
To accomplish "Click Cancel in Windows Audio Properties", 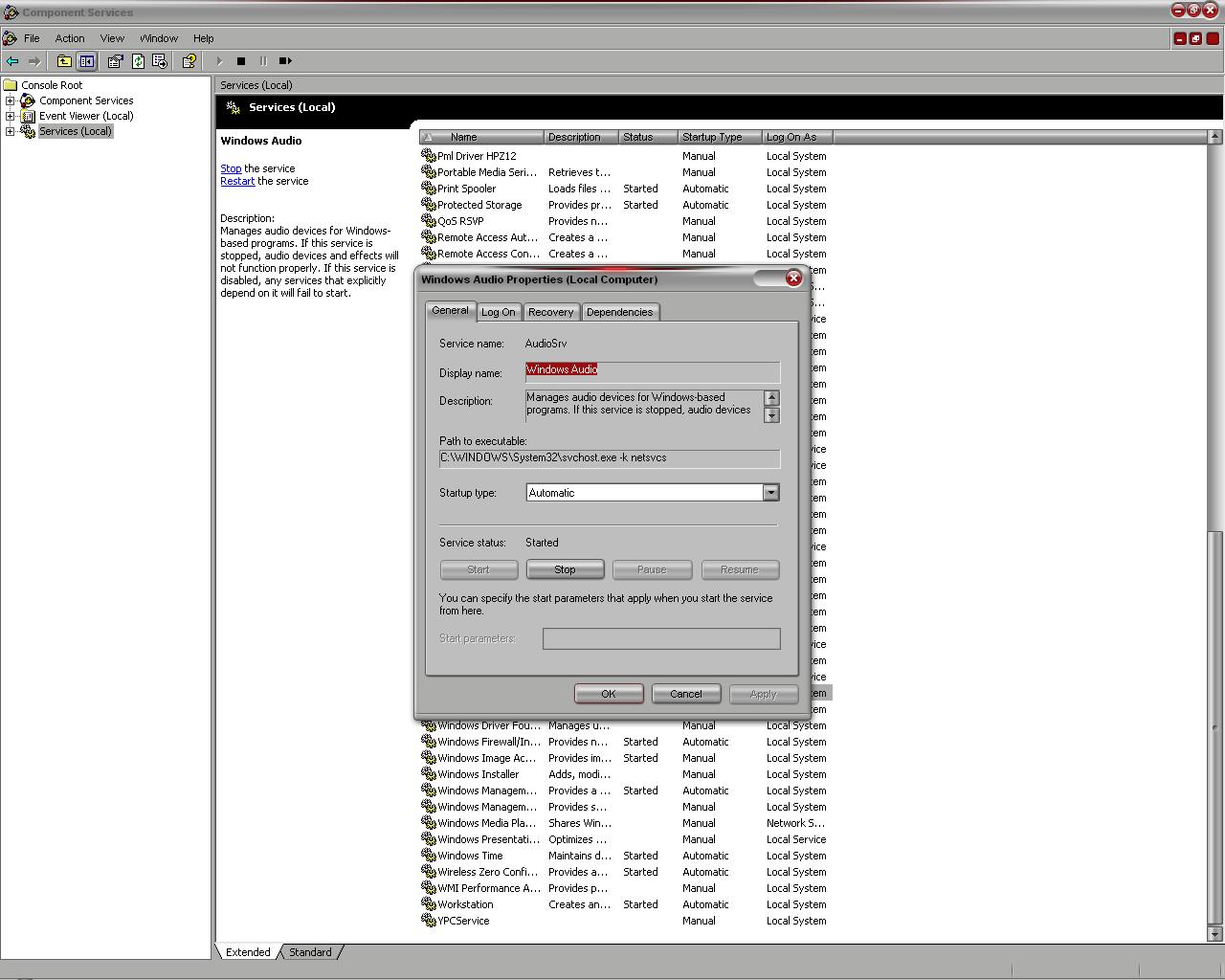I will point(686,694).
